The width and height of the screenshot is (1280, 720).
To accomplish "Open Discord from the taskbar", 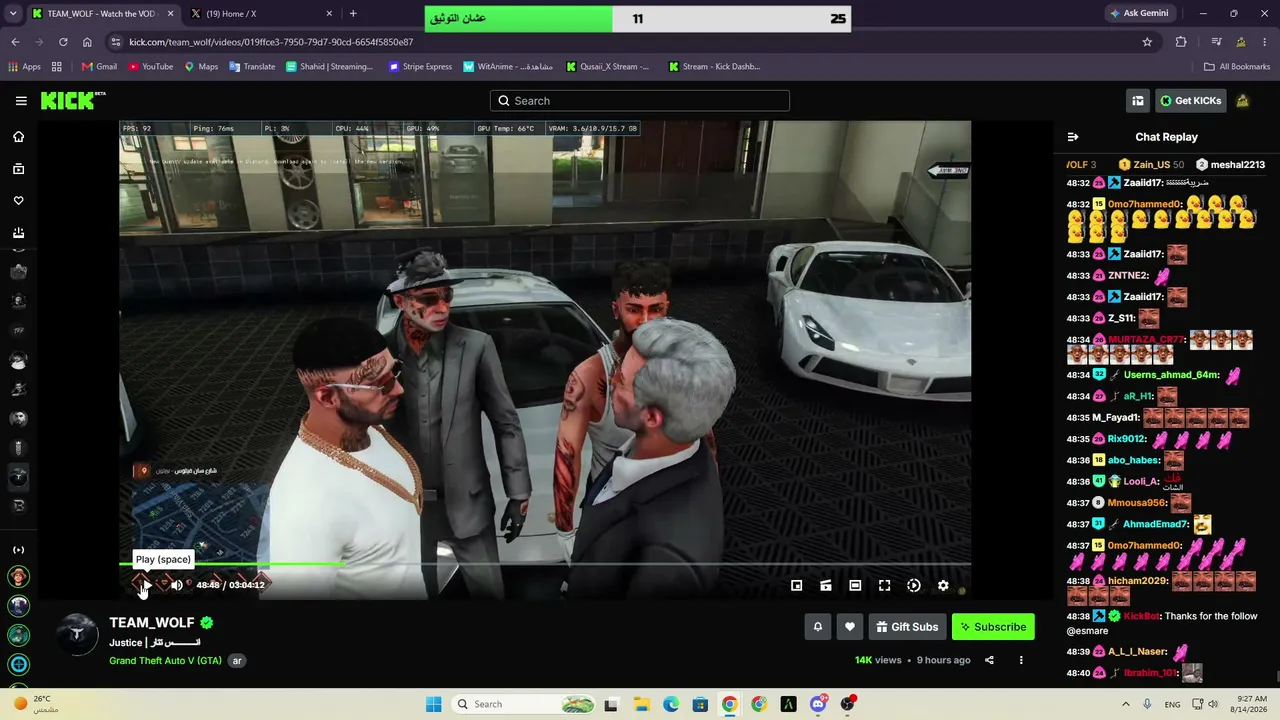I will [818, 704].
